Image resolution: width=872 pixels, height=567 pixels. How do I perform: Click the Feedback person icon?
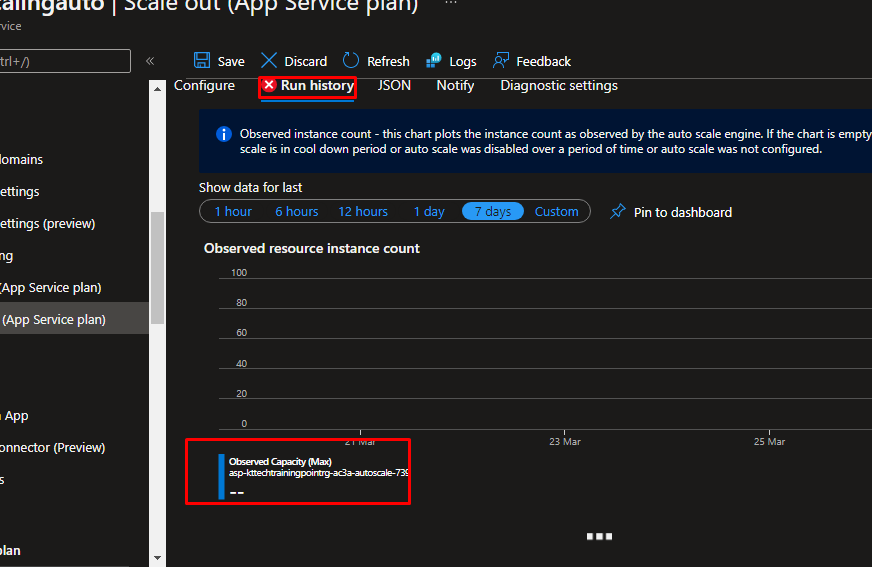[501, 61]
